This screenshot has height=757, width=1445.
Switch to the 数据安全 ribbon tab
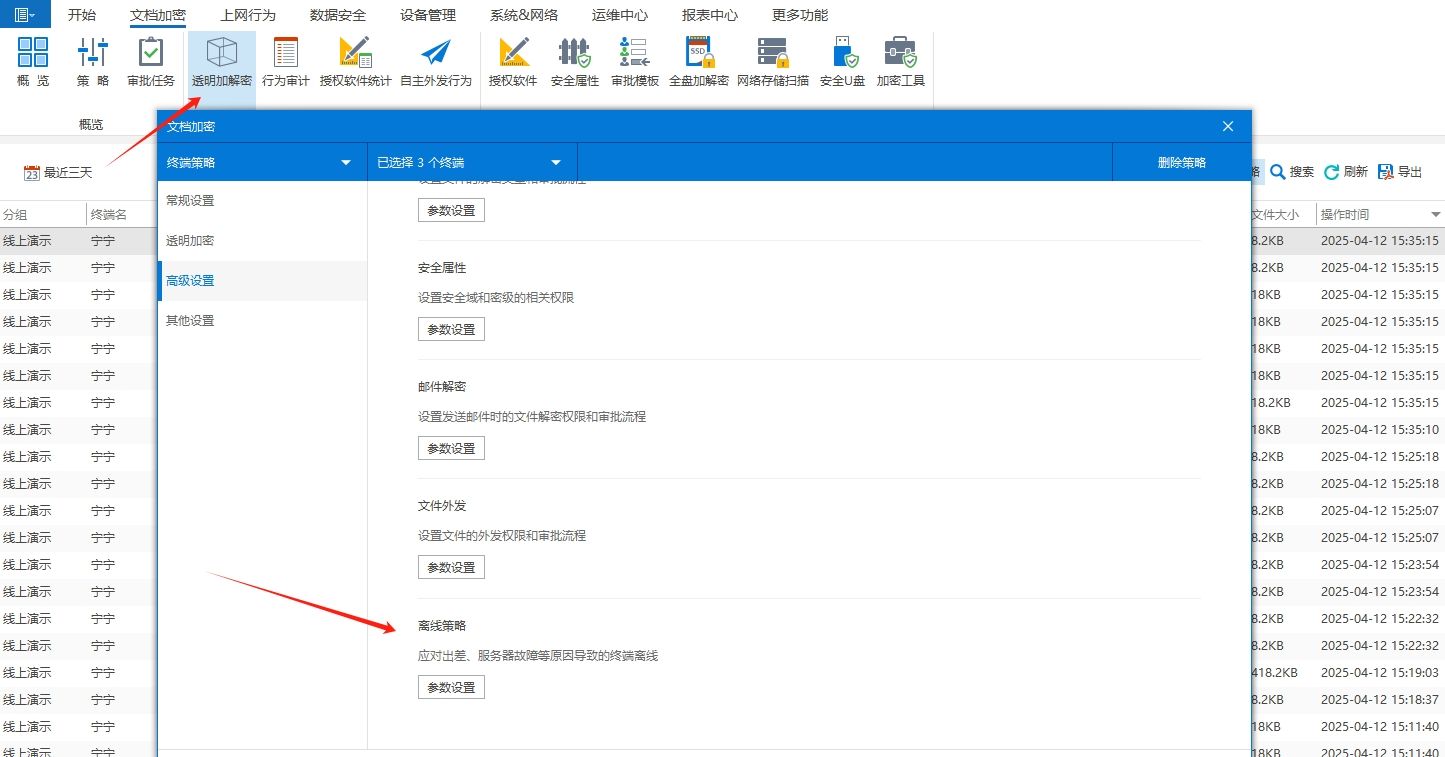point(336,14)
